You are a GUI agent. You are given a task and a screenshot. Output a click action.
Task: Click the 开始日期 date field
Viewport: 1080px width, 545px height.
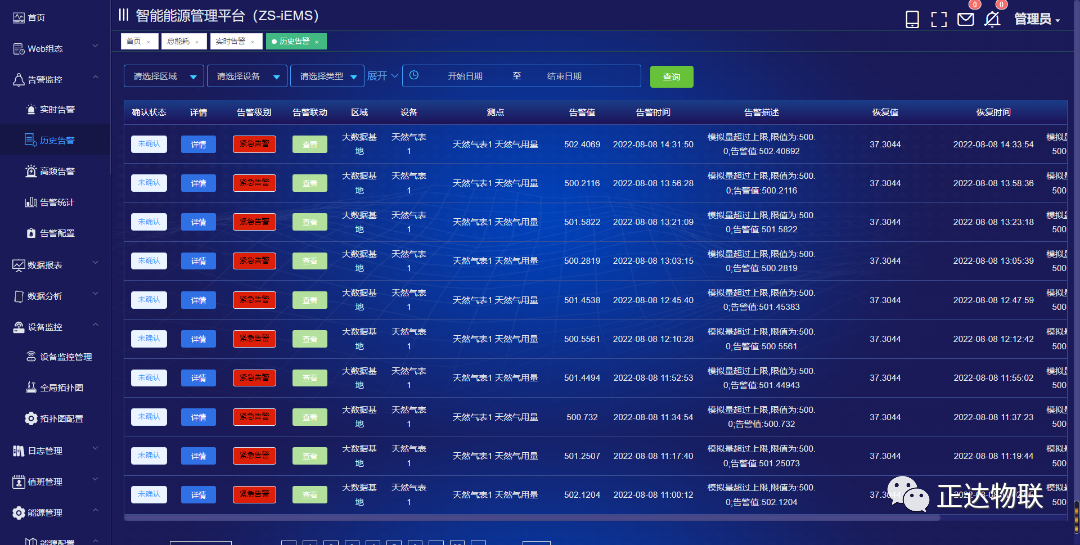(x=465, y=76)
